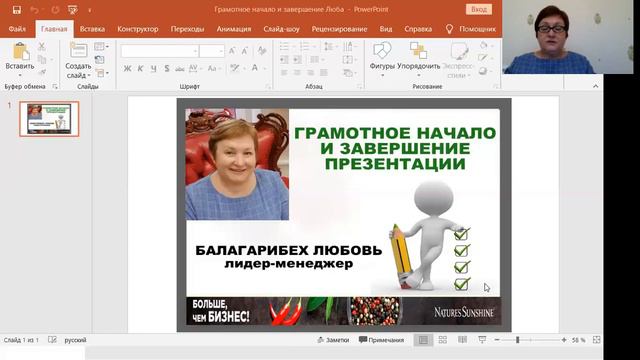The width and height of the screenshot is (640, 360).
Task: Switch to the Конструктор tab
Action: coord(138,29)
